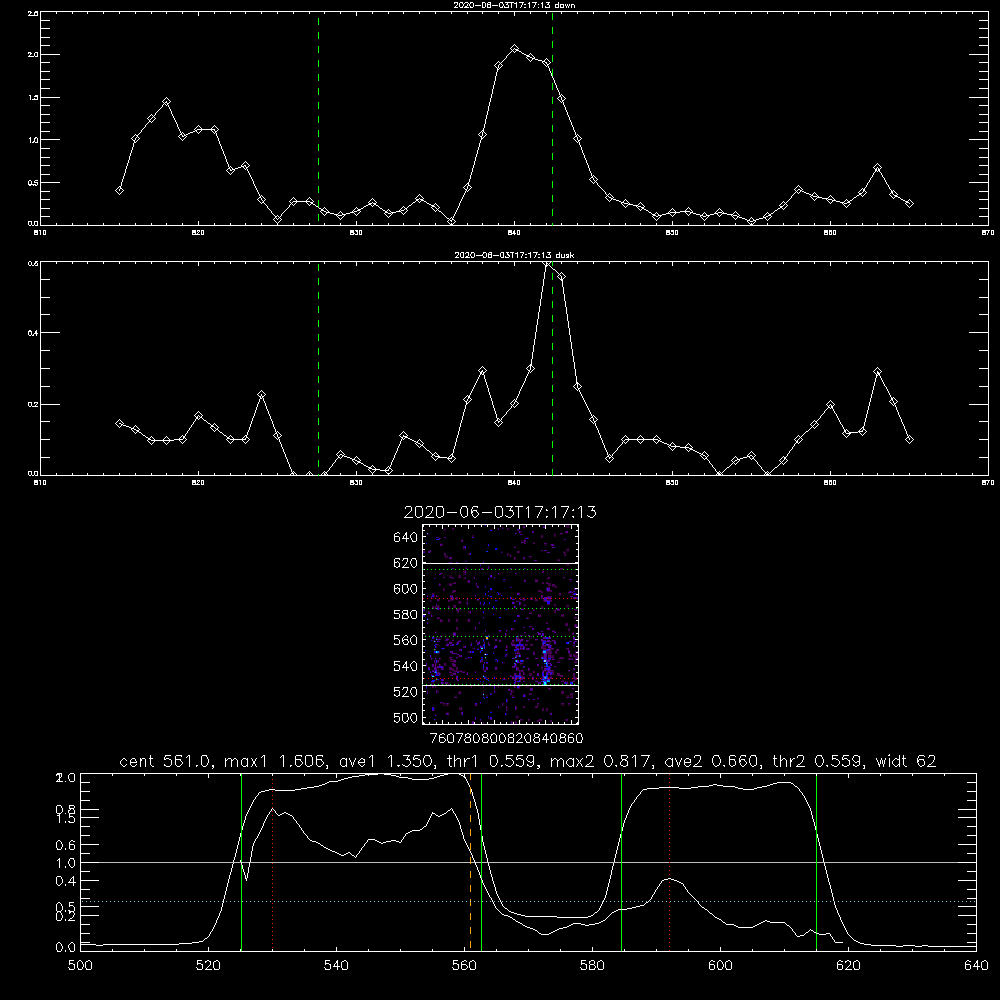Click the dawn plot title text
The width and height of the screenshot is (1000, 1000).
(514, 5)
